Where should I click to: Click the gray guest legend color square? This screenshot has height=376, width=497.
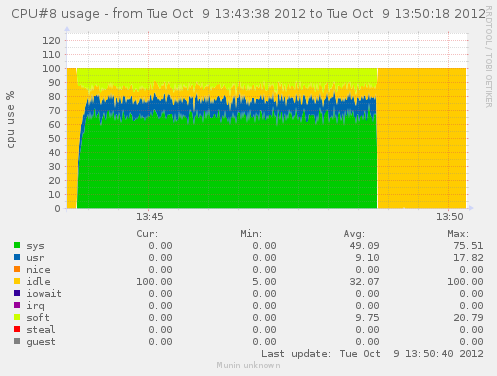pyautogui.click(x=17, y=341)
